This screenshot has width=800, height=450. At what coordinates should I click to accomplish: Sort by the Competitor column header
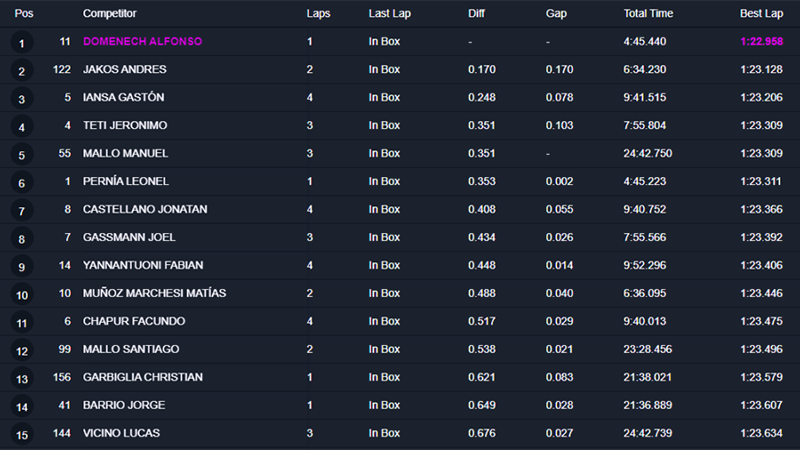coord(110,14)
